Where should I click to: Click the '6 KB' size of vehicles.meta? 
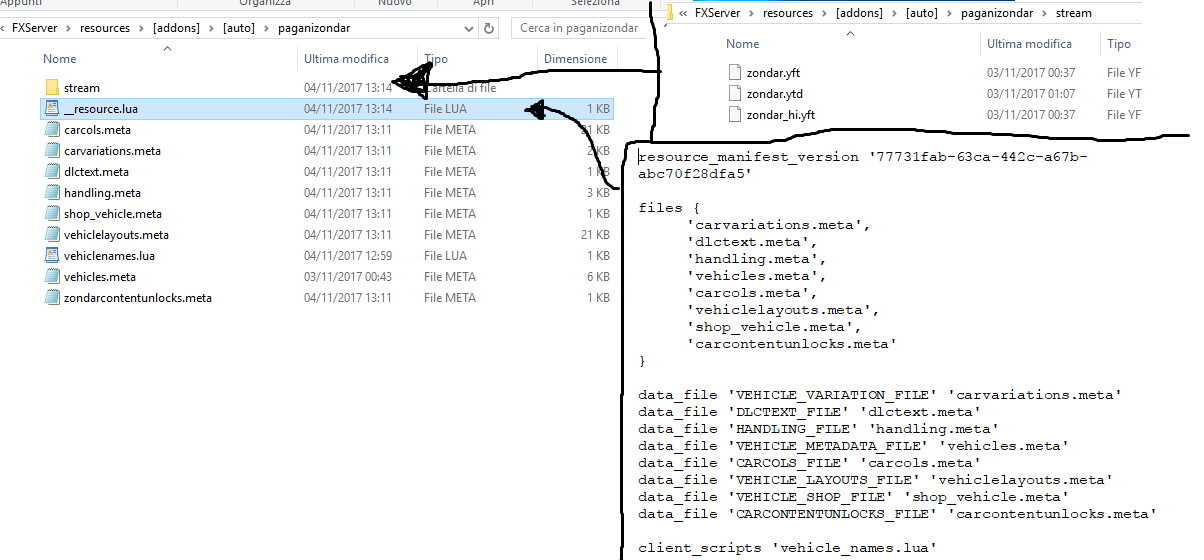[597, 277]
